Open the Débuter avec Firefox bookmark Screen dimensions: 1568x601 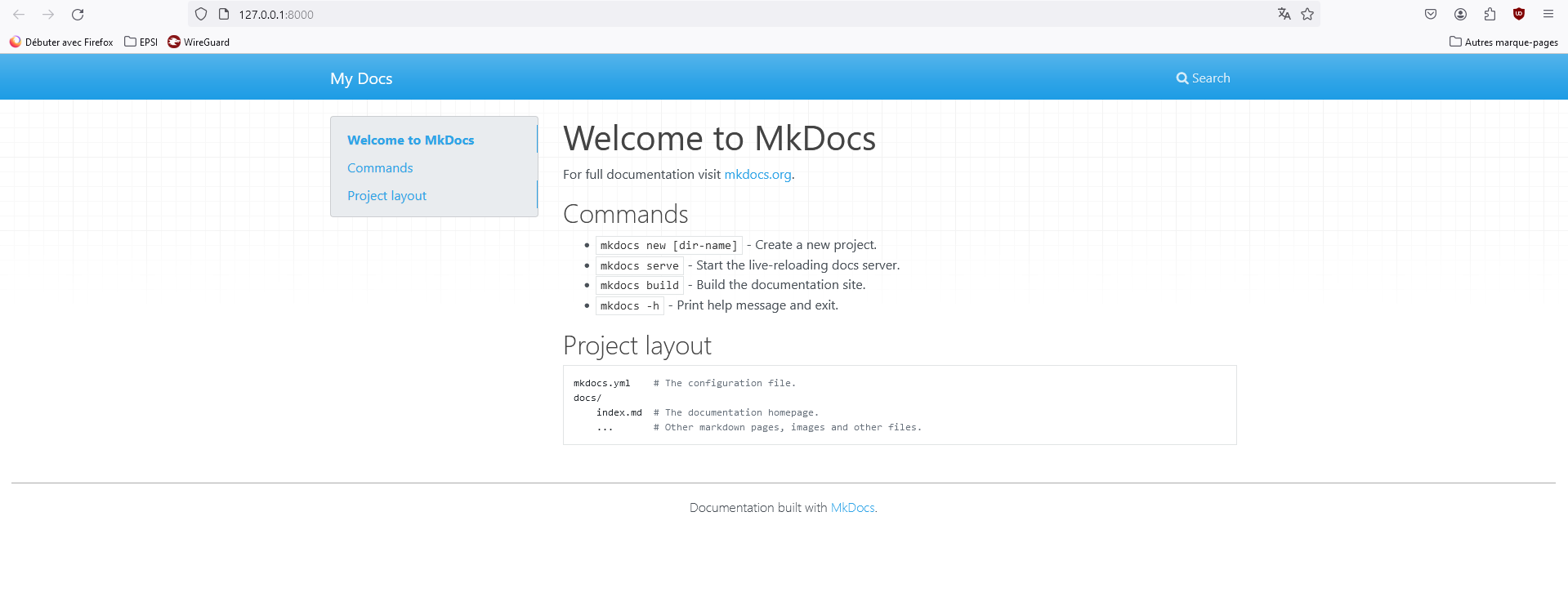(x=61, y=42)
